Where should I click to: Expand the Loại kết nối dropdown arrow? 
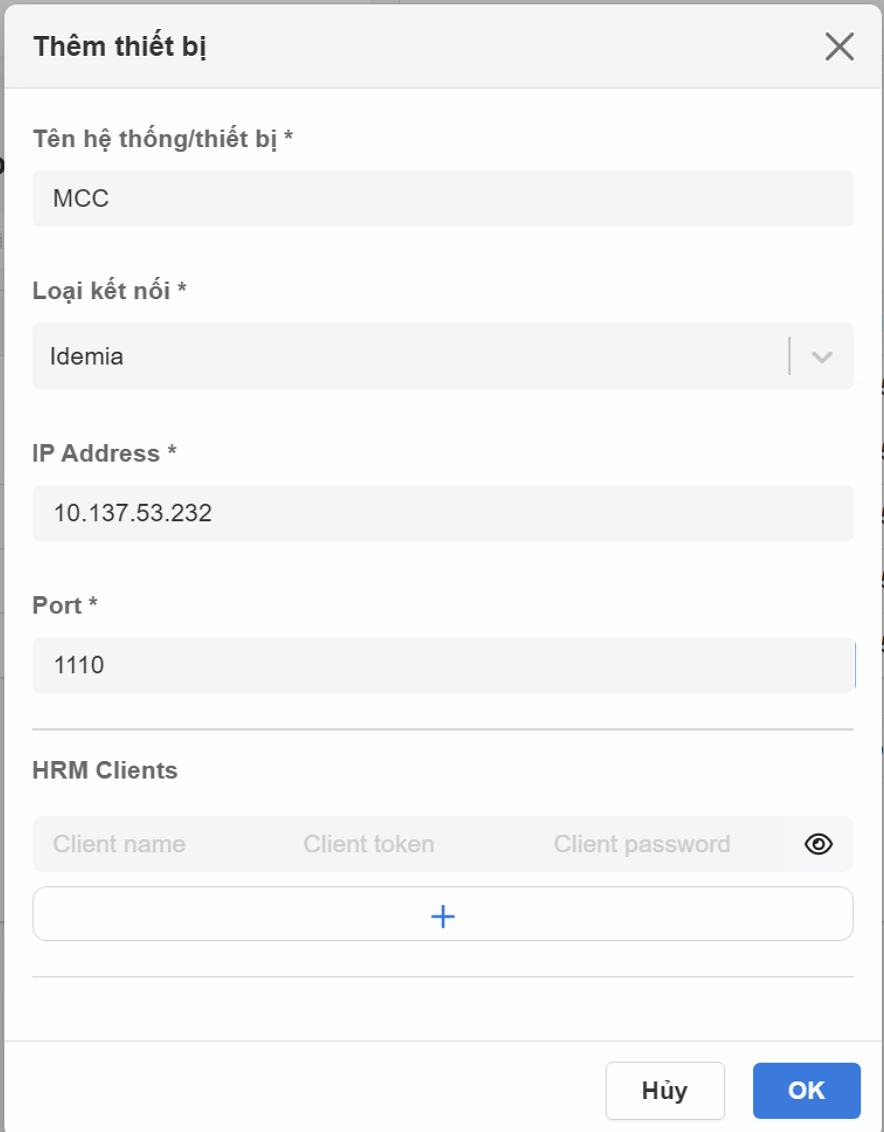[x=822, y=356]
